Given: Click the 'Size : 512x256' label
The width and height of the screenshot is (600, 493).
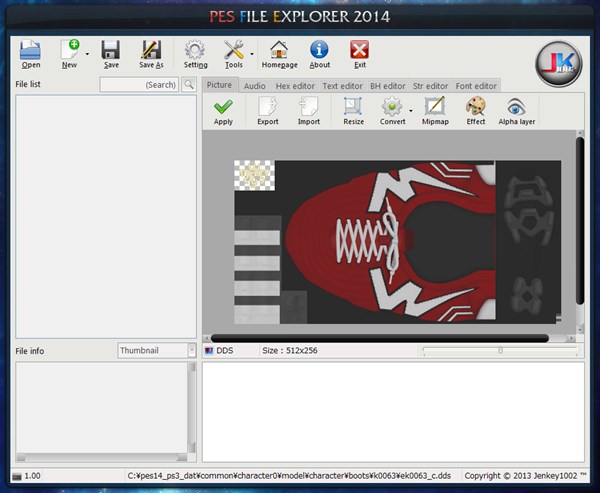Looking at the screenshot, I should (x=290, y=351).
